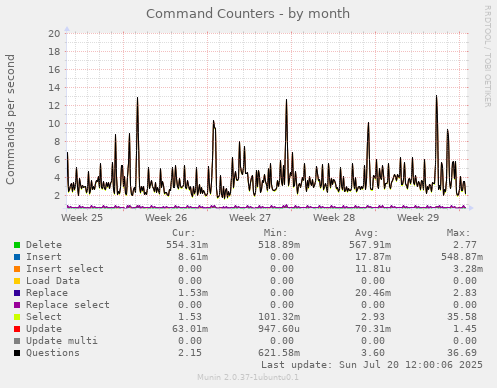Screen dimensions: 497x388
Task: Click the orange Insert select legend swatch
Action: click(x=17, y=269)
